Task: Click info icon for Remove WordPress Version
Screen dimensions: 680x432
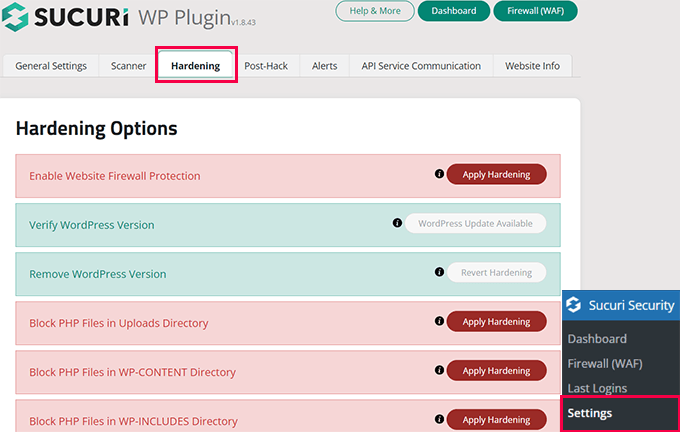Action: pos(439,272)
